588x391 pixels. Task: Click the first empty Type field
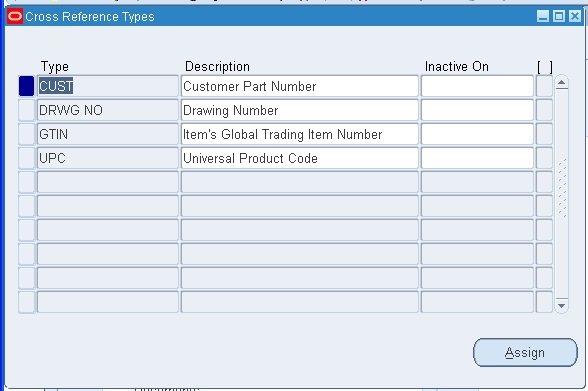(x=108, y=182)
